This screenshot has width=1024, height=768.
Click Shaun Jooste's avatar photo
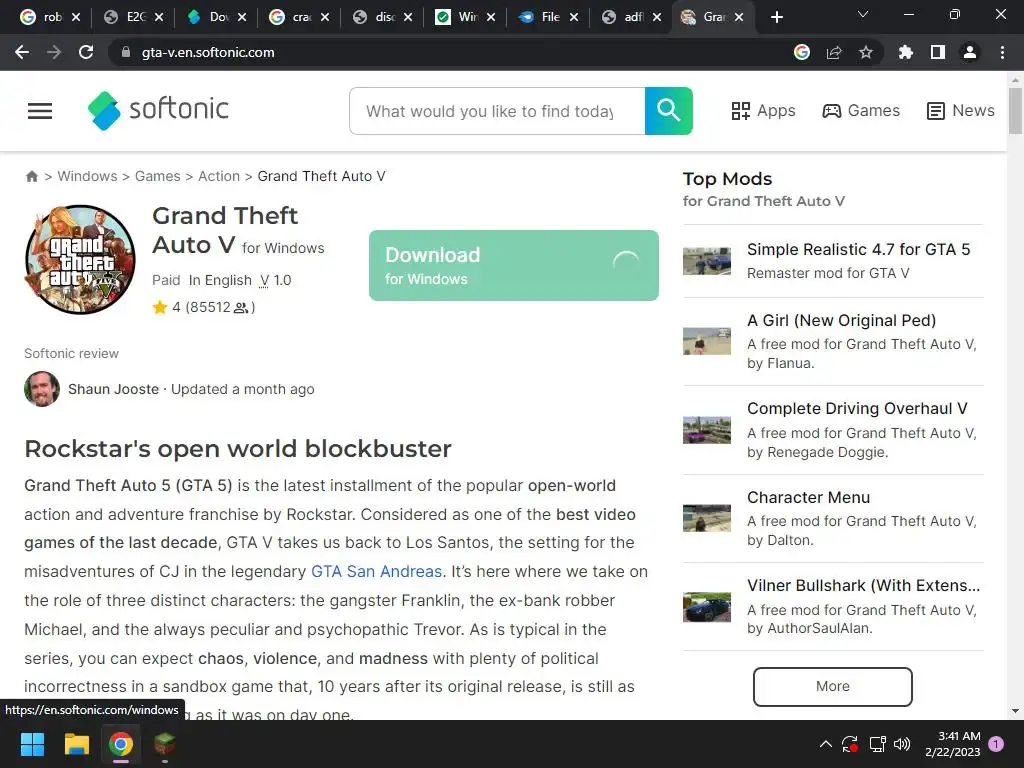point(42,389)
